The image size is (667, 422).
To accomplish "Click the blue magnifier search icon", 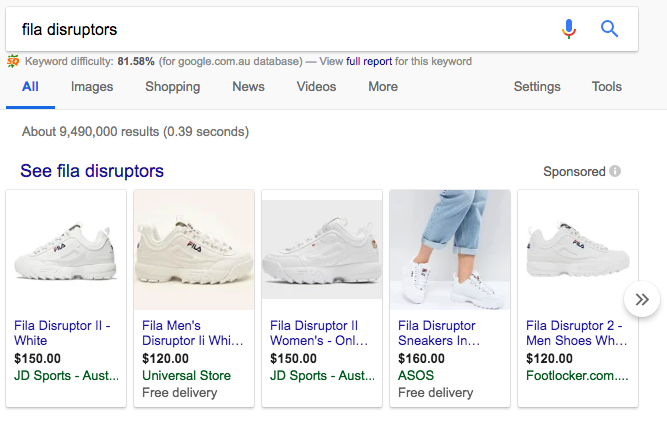I will [609, 29].
